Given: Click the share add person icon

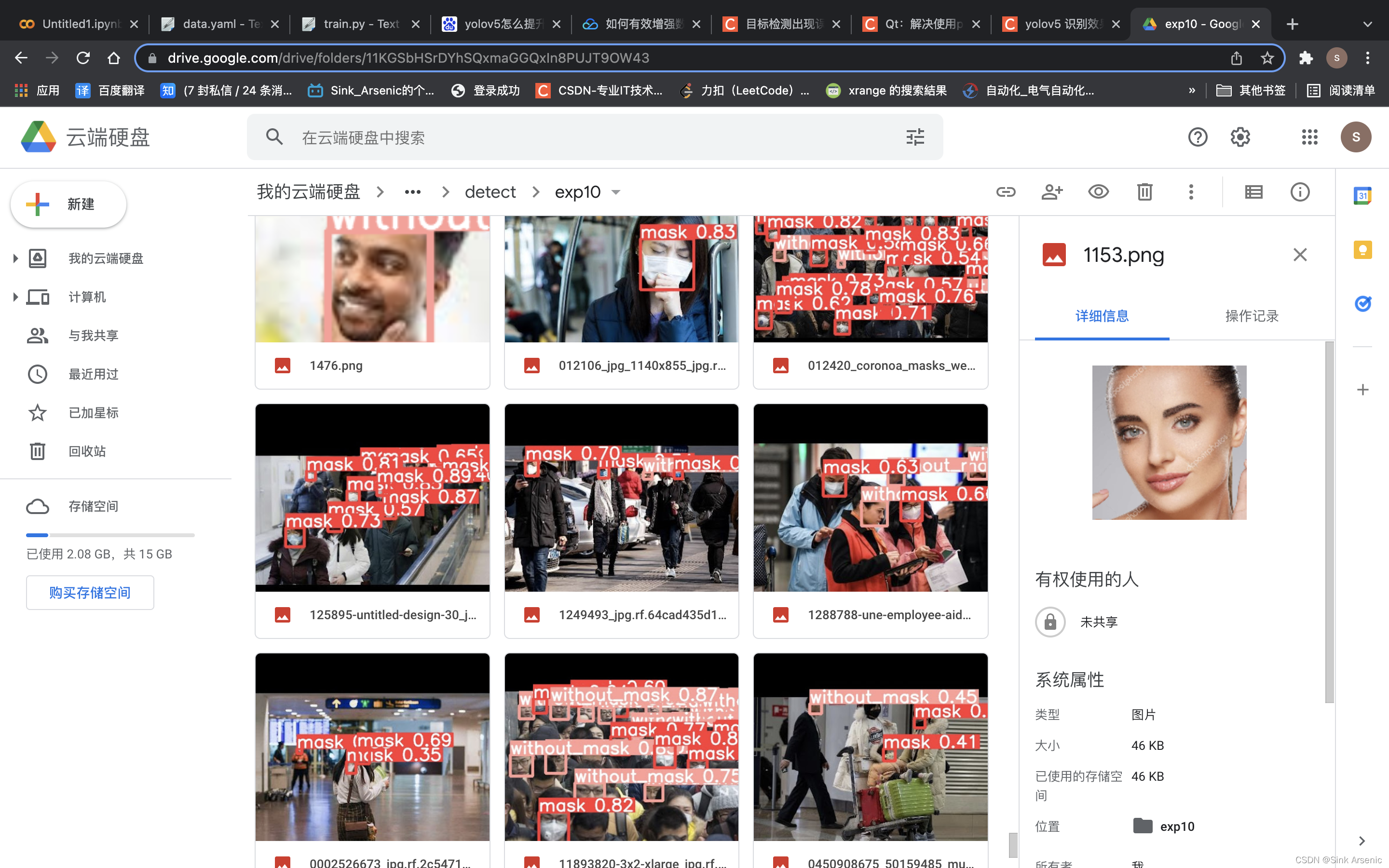Looking at the screenshot, I should tap(1051, 192).
